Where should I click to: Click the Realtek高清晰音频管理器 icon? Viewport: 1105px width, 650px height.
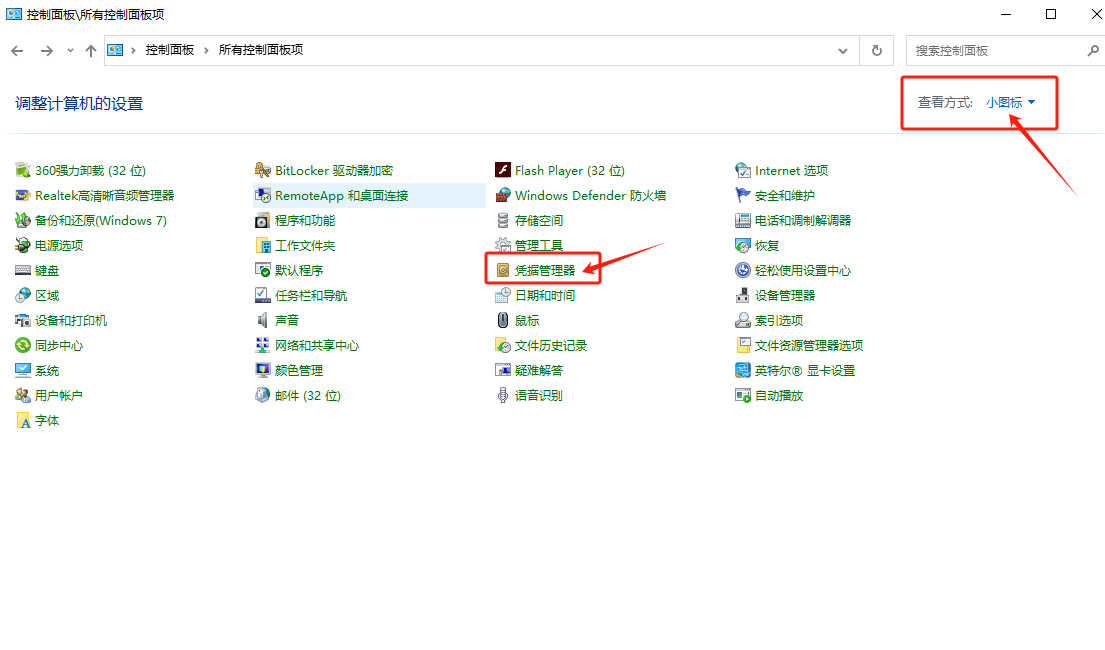click(23, 195)
